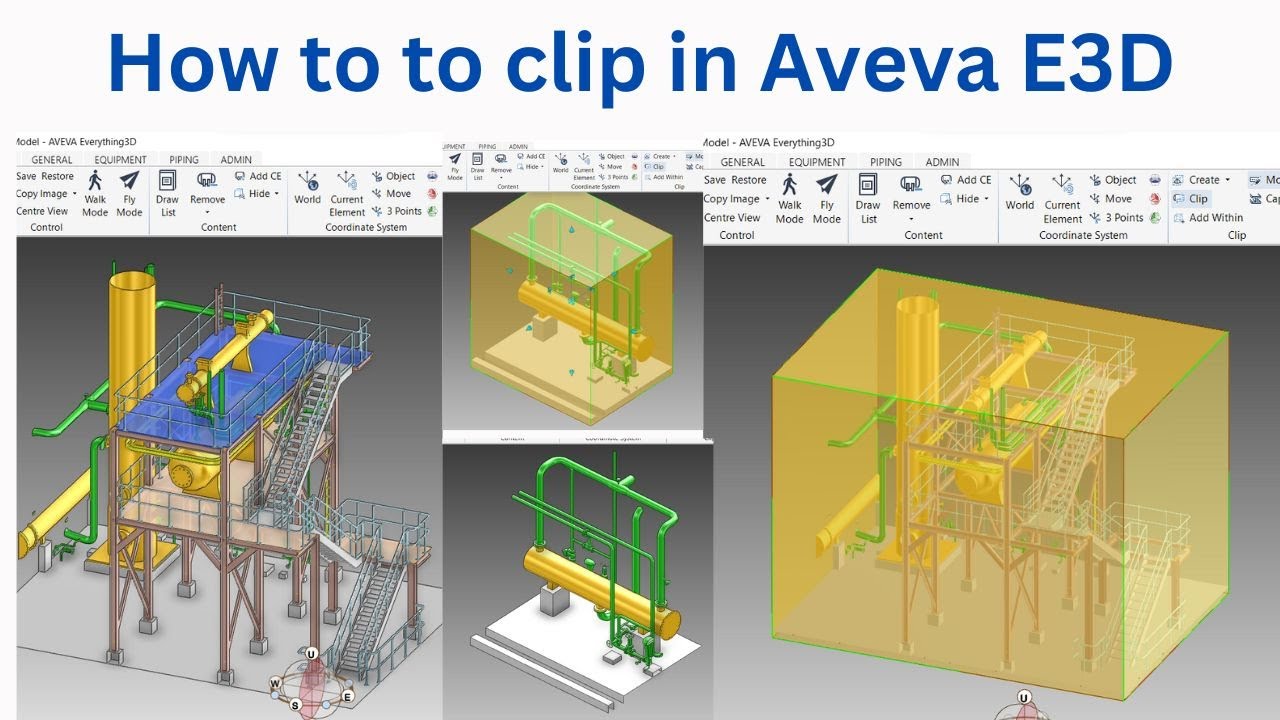Click red sphere icon in right window ribbon
The image size is (1280, 720).
tap(1155, 198)
